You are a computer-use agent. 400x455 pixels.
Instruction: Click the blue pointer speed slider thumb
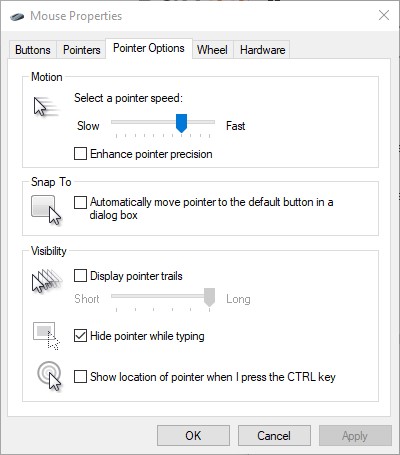click(x=181, y=123)
